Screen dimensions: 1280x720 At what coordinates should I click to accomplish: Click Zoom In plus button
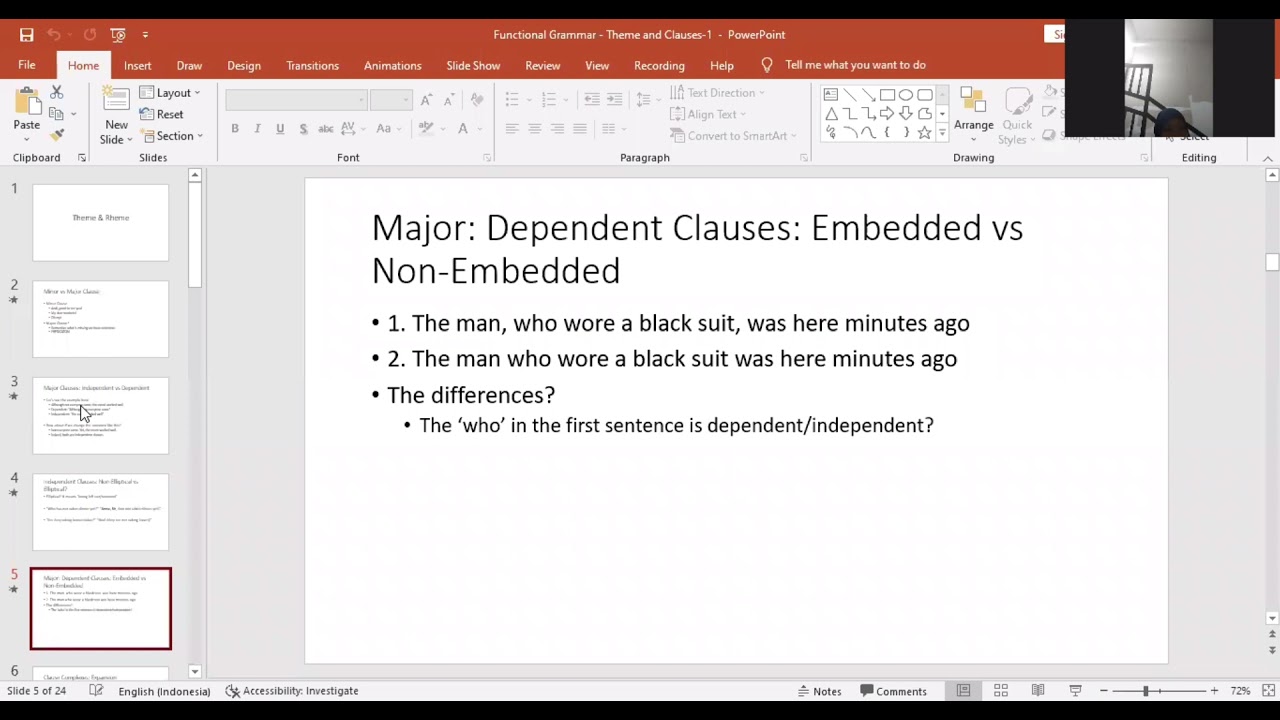tap(1214, 691)
